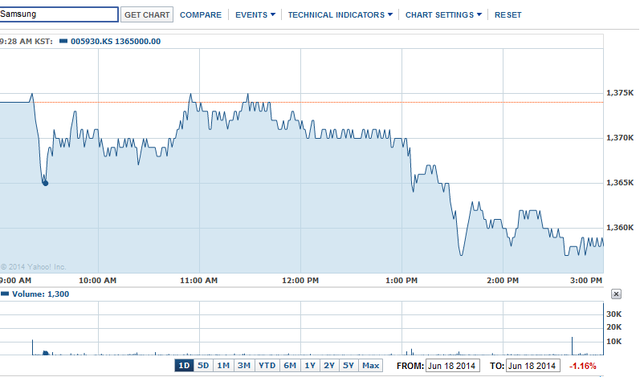Click the 10K volume axis label
This screenshot has width=640, height=377.
coord(614,342)
